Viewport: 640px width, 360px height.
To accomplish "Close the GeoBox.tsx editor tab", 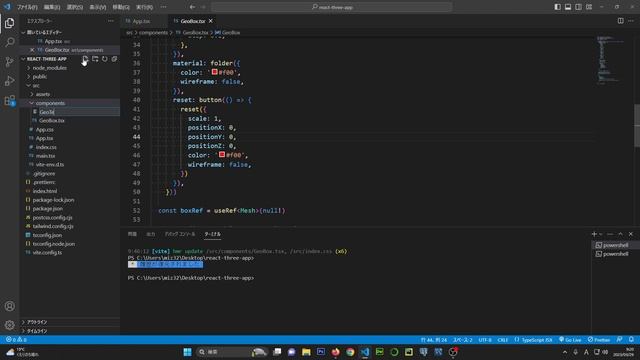I will click(x=211, y=21).
